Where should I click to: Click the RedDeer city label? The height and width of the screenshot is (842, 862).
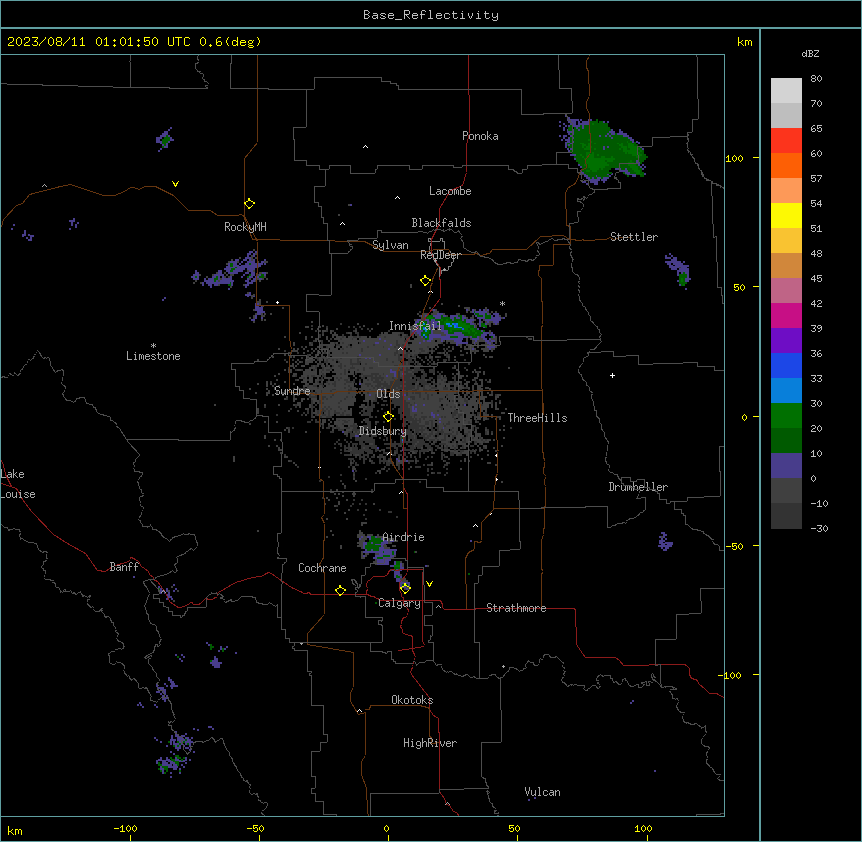pos(440,255)
